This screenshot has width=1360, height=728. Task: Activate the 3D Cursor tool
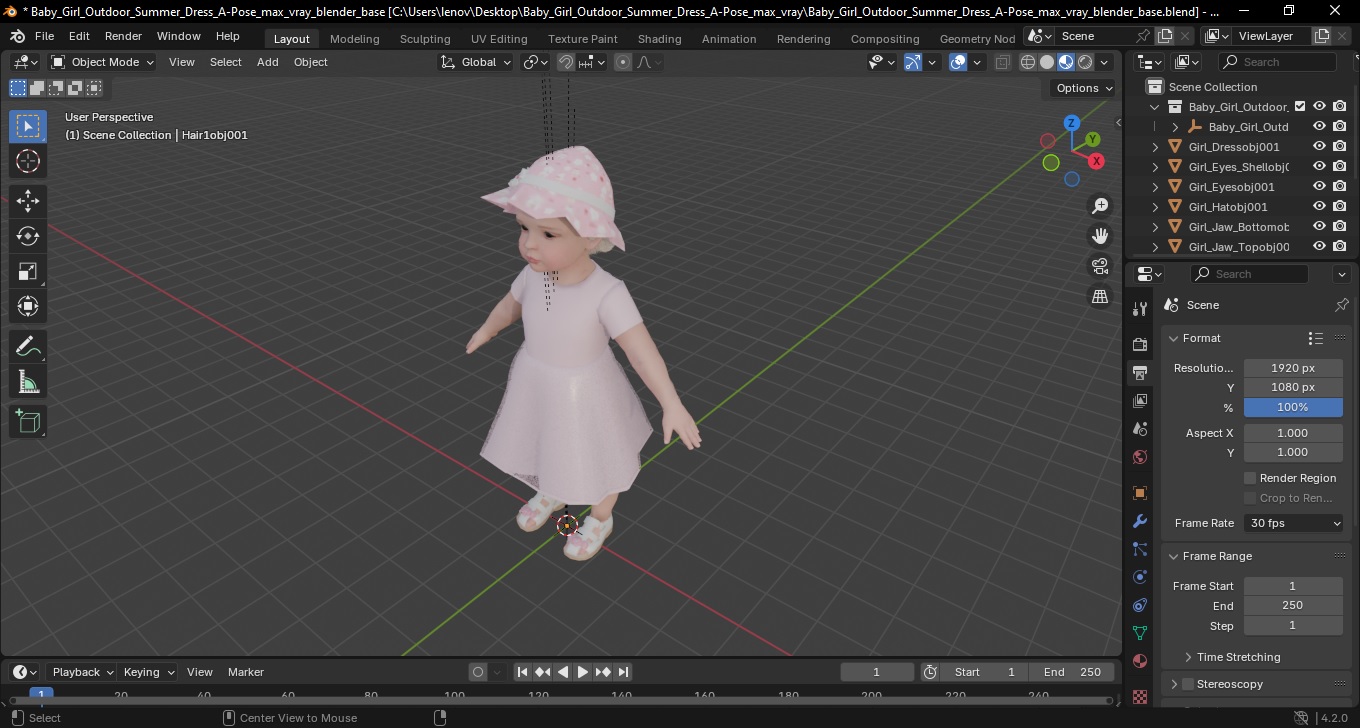click(28, 161)
